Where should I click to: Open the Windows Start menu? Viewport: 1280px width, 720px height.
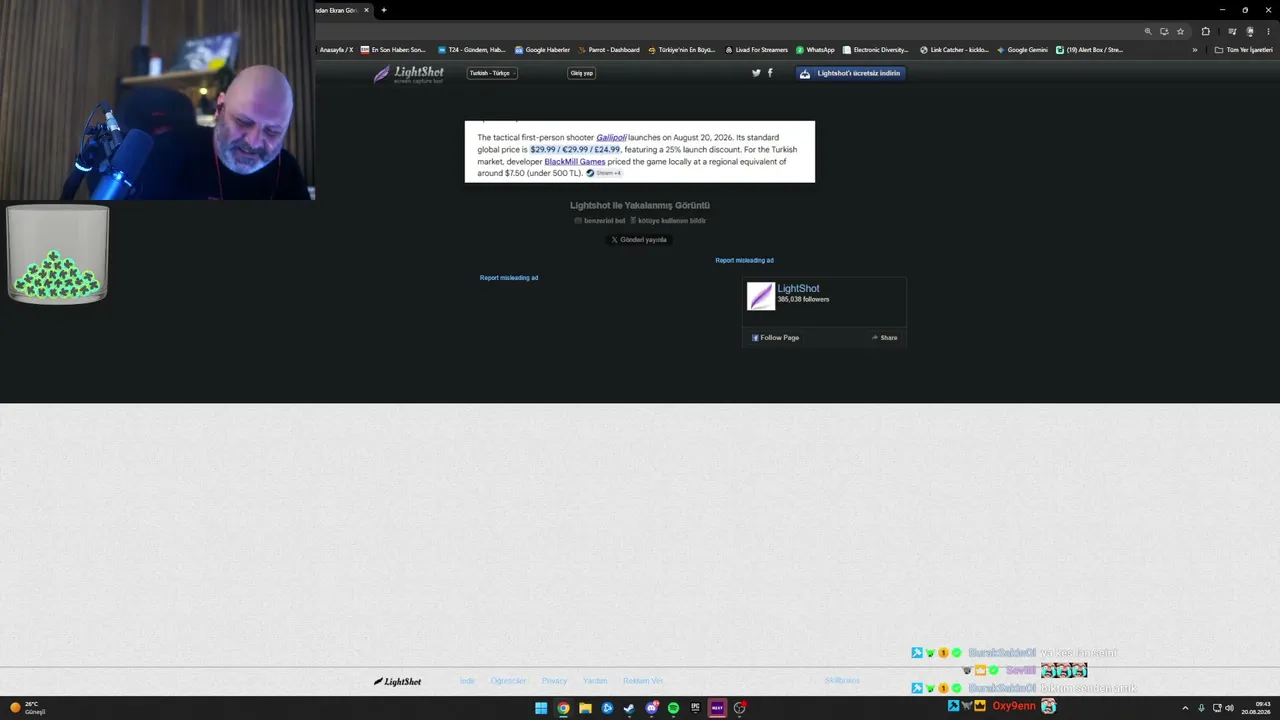tap(541, 708)
